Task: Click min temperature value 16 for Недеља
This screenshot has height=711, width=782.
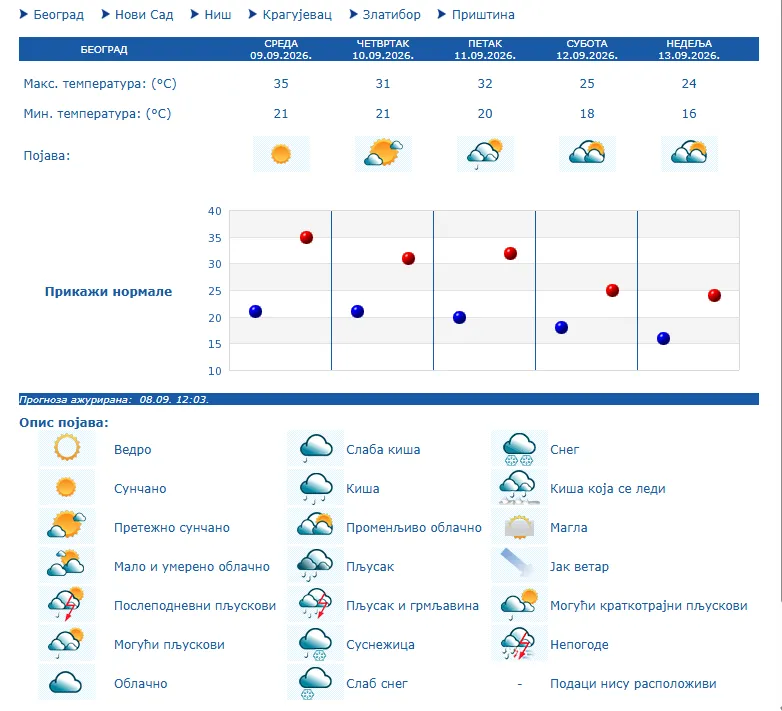Action: (689, 114)
